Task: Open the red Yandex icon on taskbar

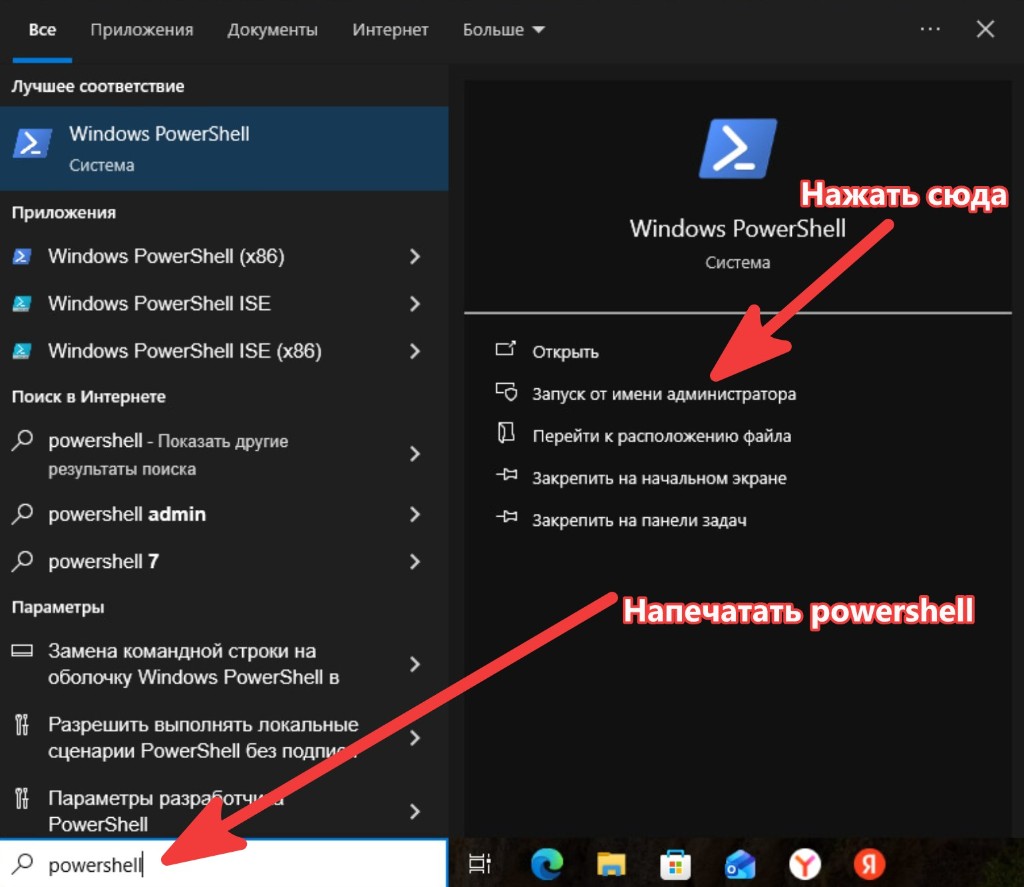Action: [869, 864]
